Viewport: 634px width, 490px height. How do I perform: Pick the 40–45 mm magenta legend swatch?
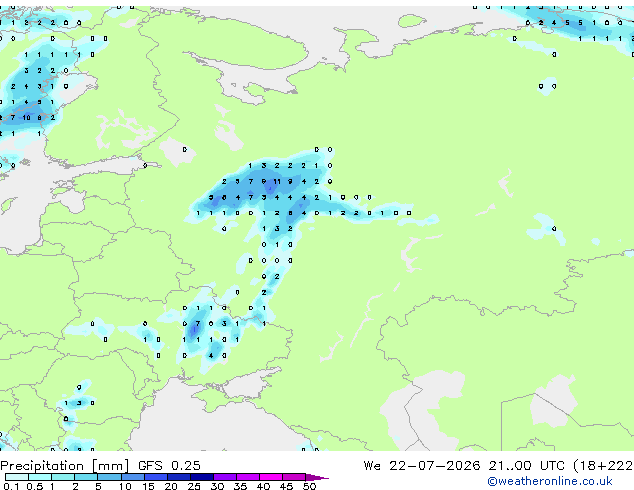pos(271,477)
